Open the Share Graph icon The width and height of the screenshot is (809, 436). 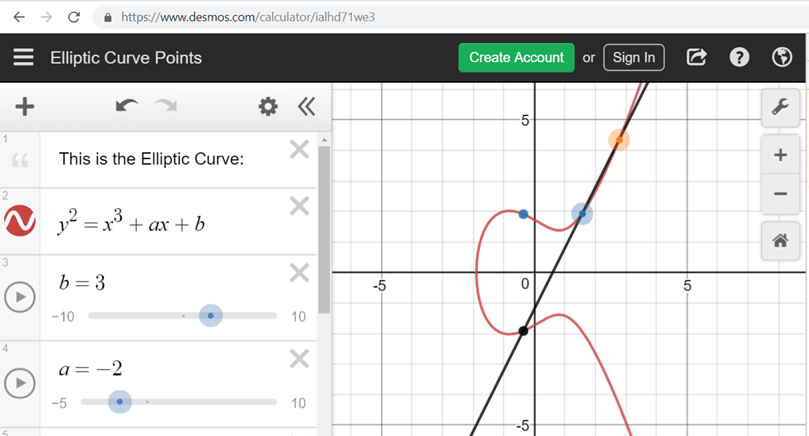(697, 58)
